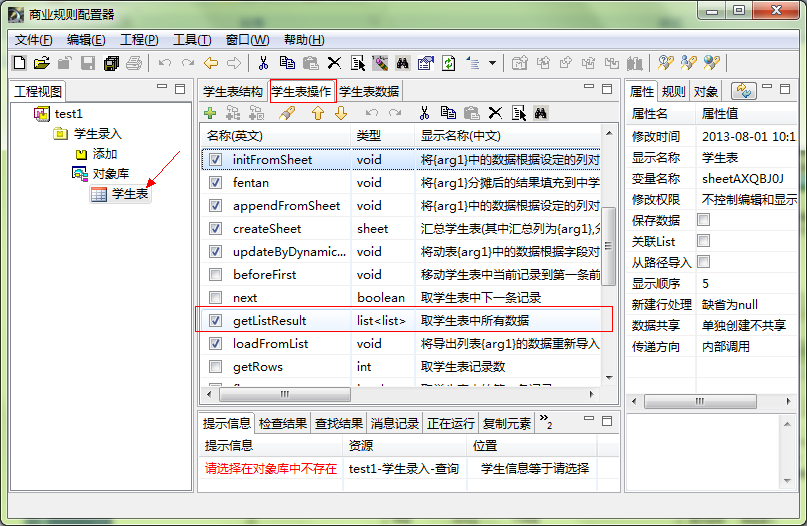807x526 pixels.
Task: Click the 缺省为null property value
Action: (729, 304)
